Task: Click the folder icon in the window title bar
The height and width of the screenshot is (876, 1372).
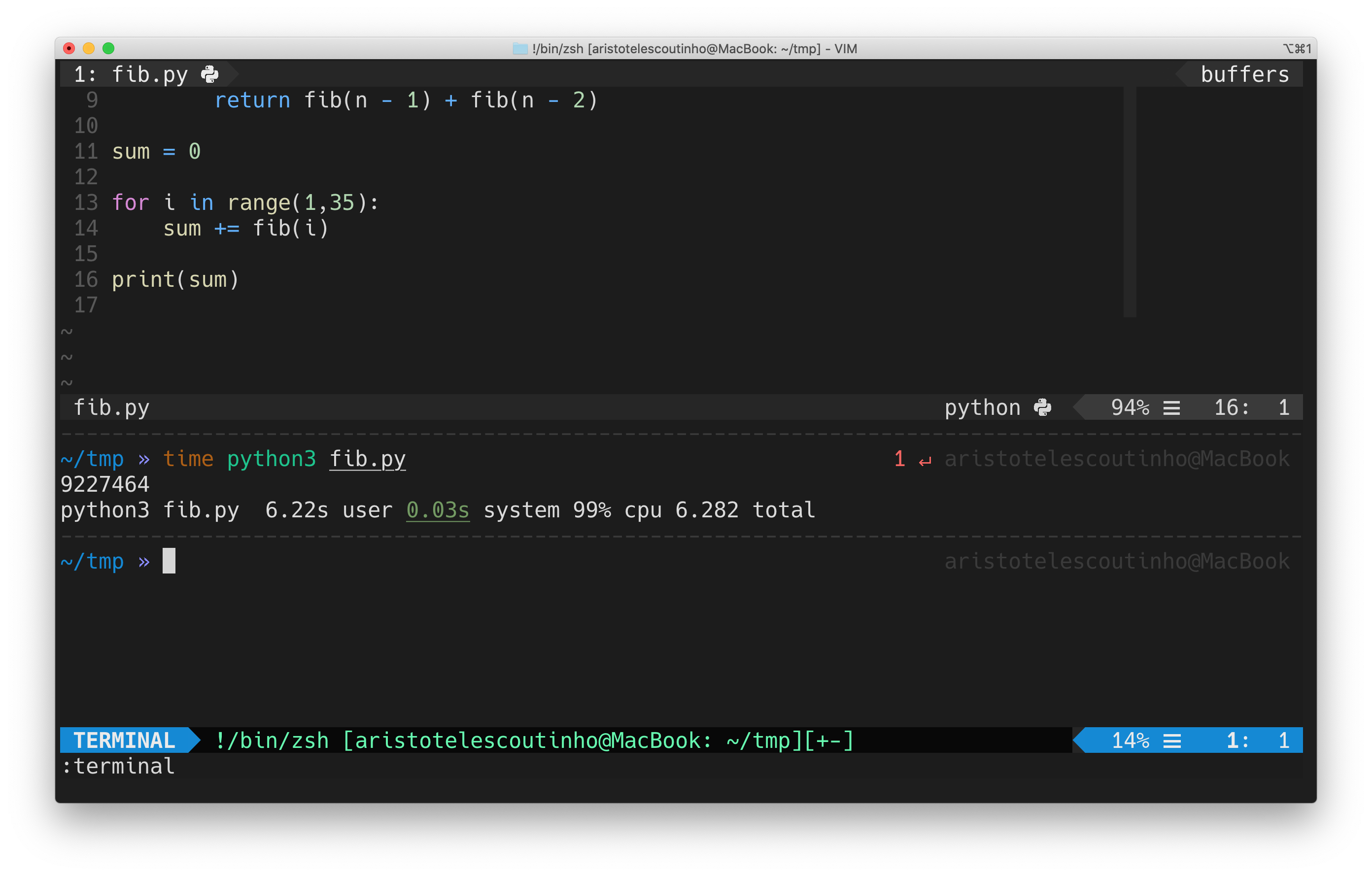Action: 519,48
